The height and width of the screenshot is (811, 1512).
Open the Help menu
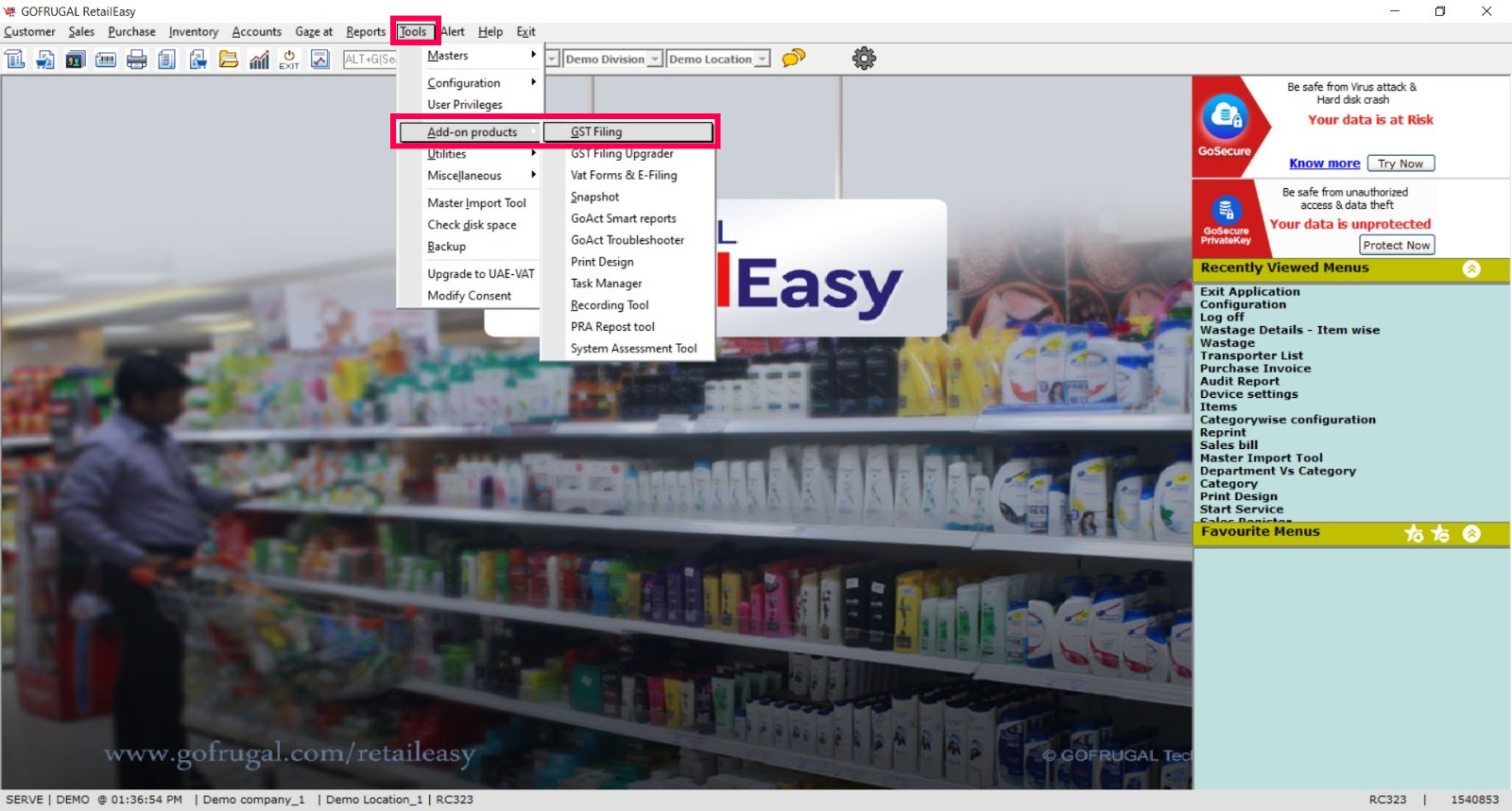pos(490,32)
